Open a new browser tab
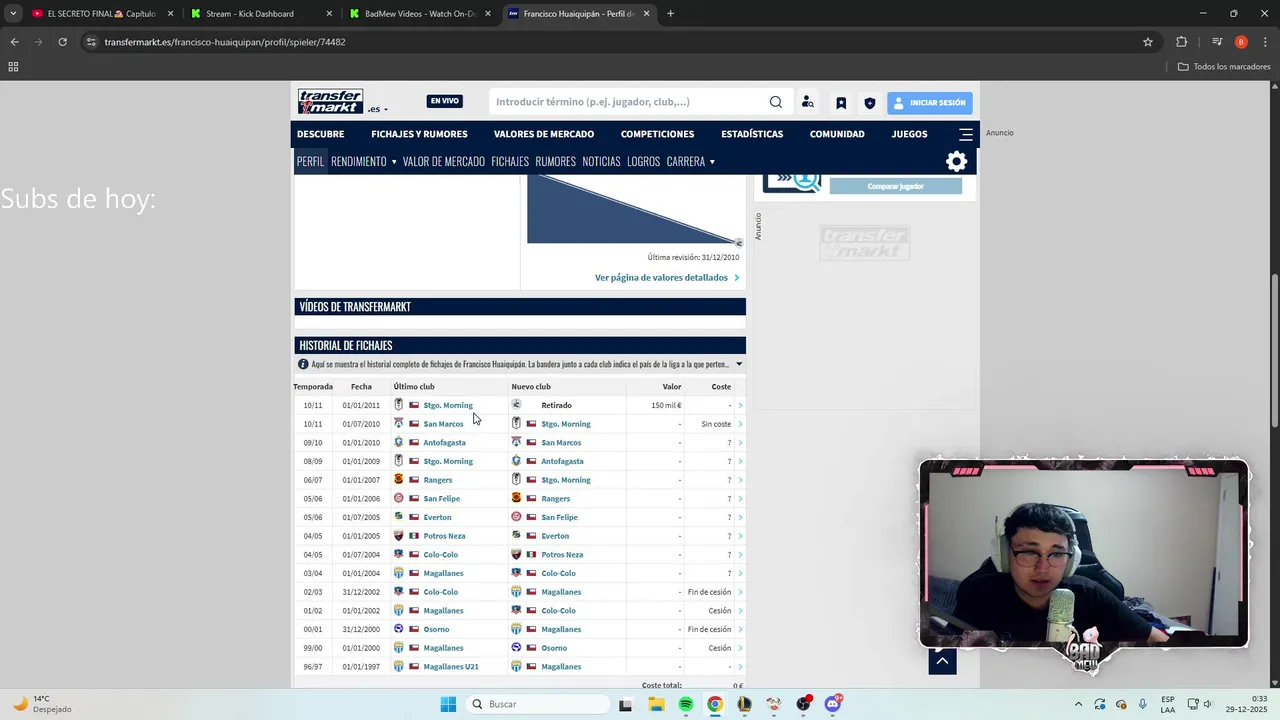 point(670,14)
